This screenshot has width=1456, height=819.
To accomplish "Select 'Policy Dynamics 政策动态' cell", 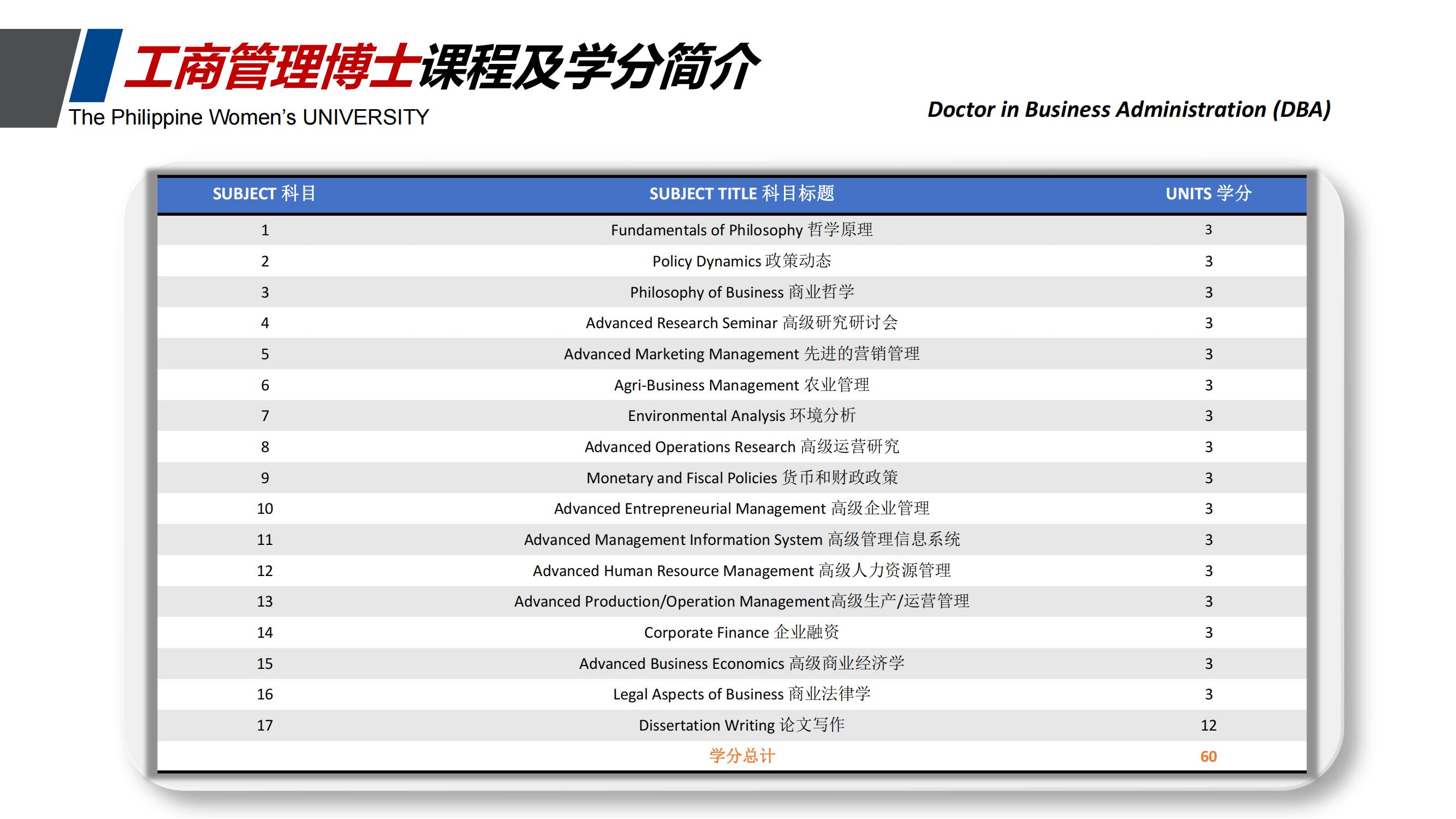I will pyautogui.click(x=741, y=261).
